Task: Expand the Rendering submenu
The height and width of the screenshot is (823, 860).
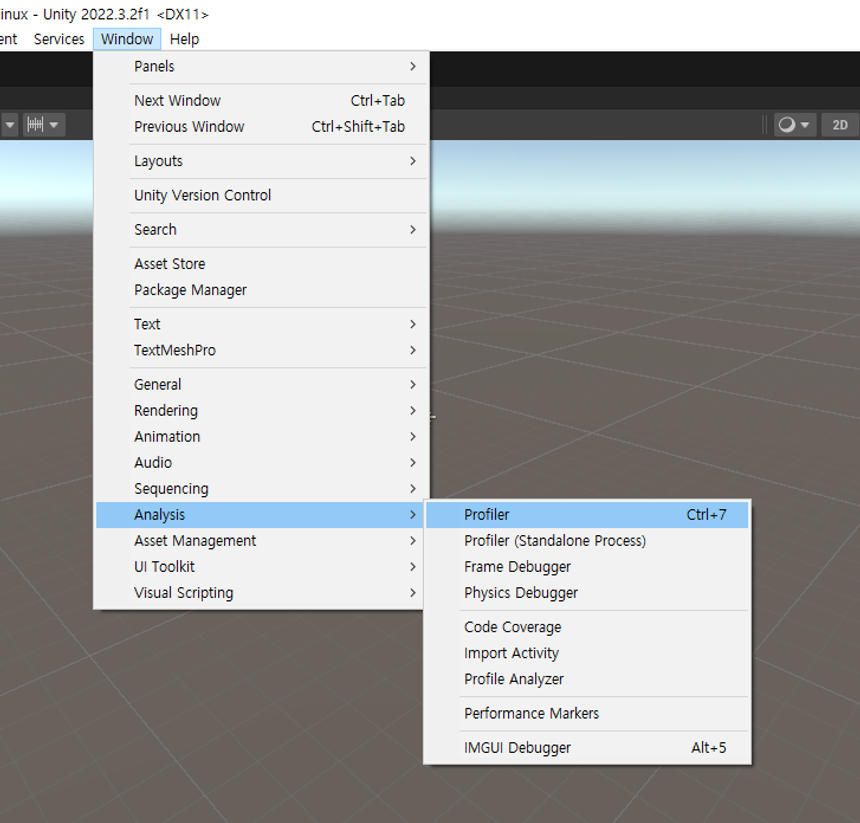Action: tap(259, 411)
